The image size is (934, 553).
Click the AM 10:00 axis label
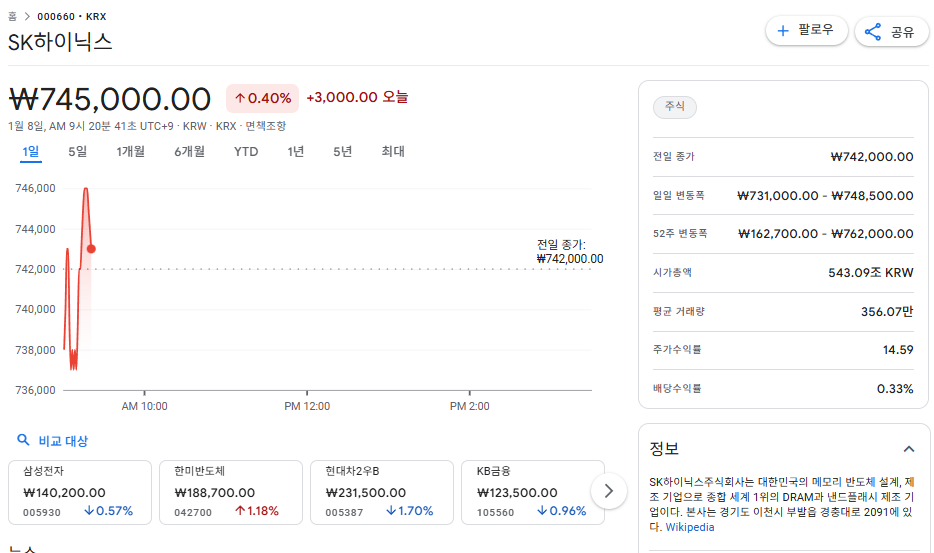(x=144, y=406)
